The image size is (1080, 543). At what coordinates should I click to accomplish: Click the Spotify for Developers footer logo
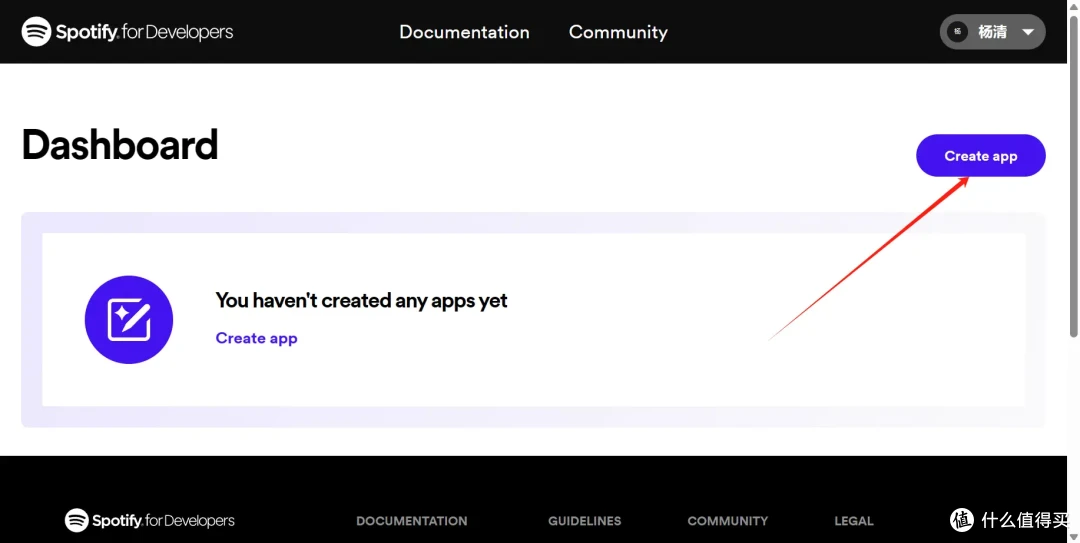click(x=149, y=520)
